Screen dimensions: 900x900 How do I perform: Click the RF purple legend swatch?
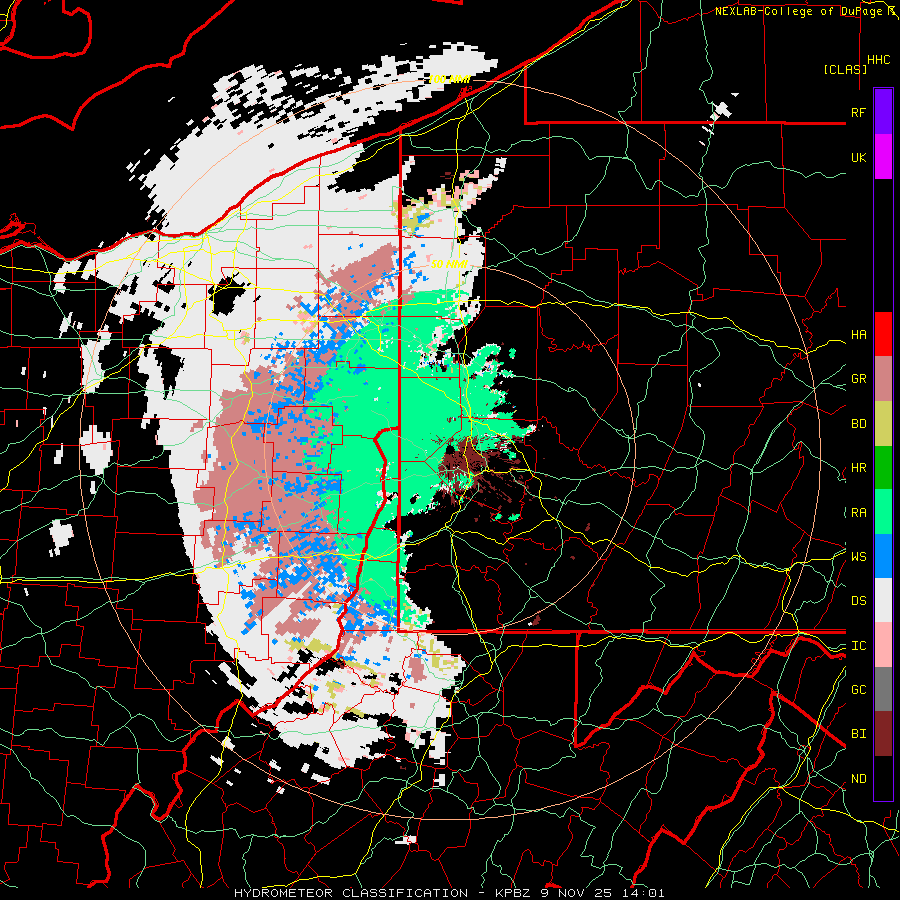click(x=883, y=112)
